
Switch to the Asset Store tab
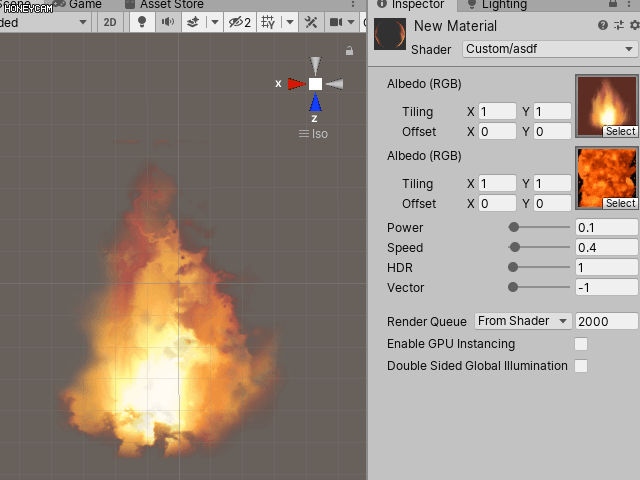click(x=164, y=4)
